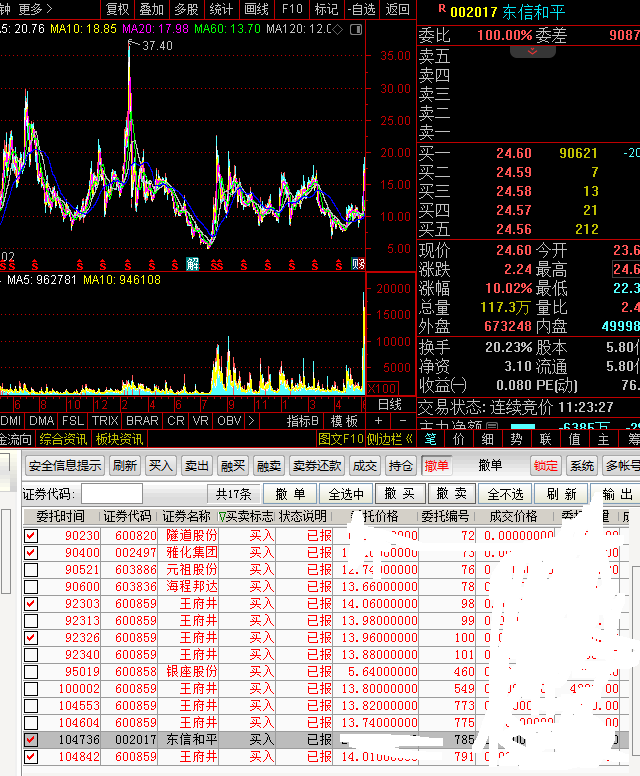
Task: Open the 综合资讯 news tab
Action: tap(63, 439)
